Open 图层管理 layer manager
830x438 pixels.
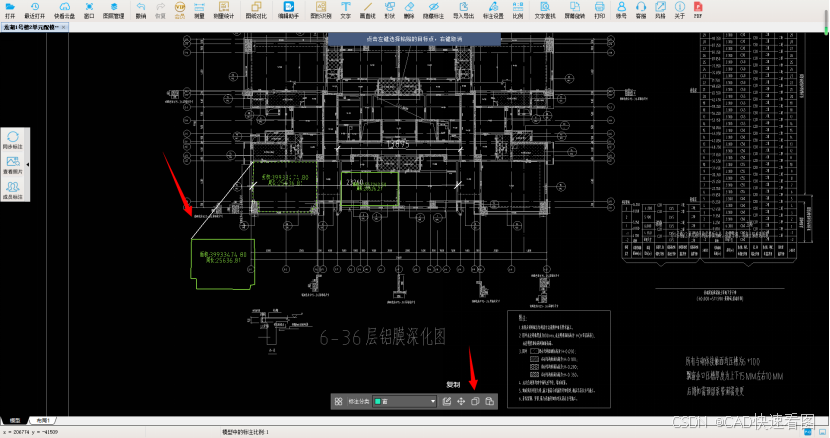[113, 10]
